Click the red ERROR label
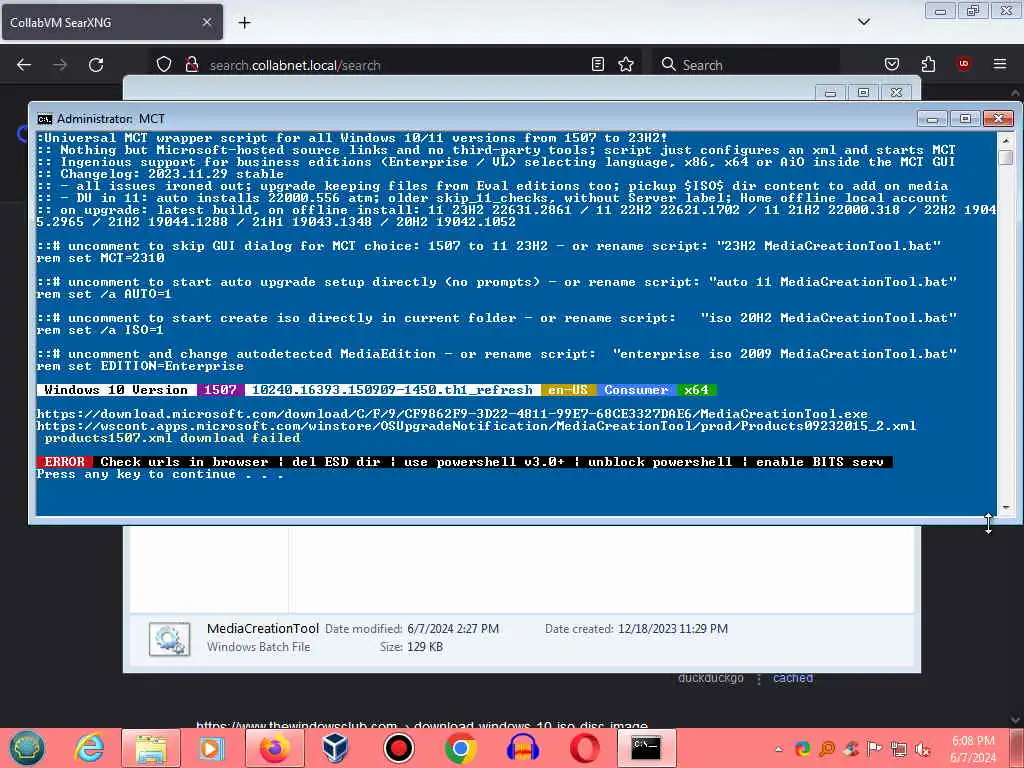1024x768 pixels. (x=65, y=462)
